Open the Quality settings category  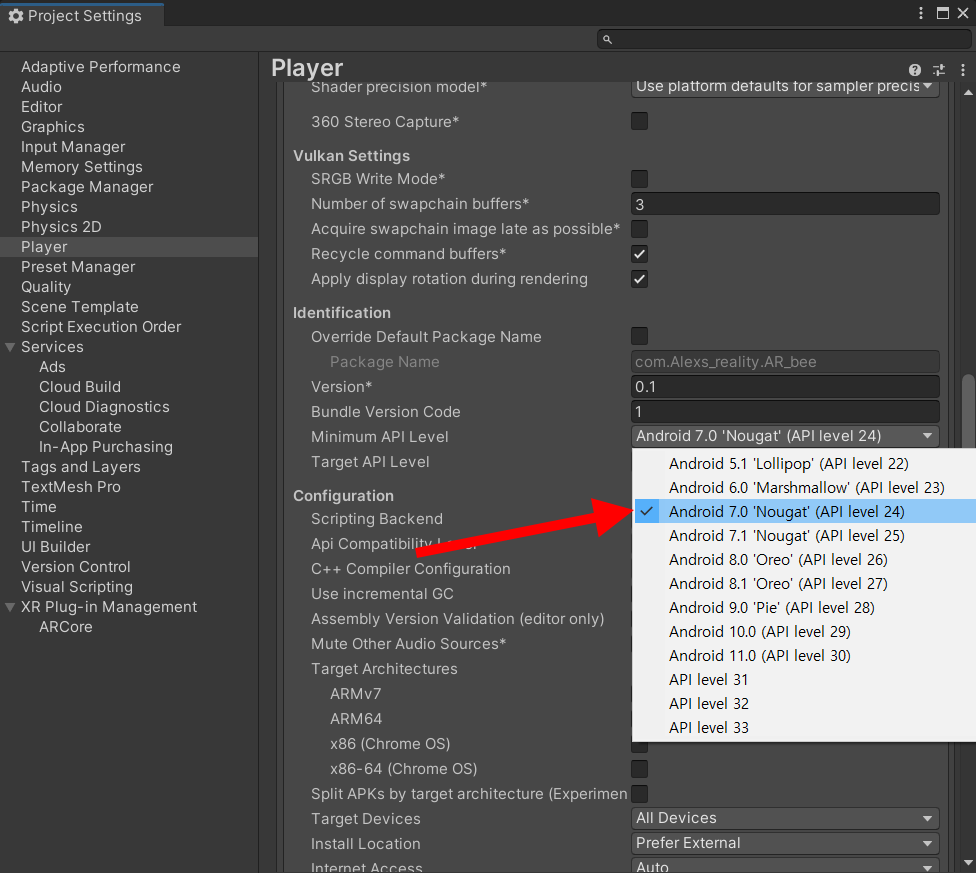coord(46,287)
